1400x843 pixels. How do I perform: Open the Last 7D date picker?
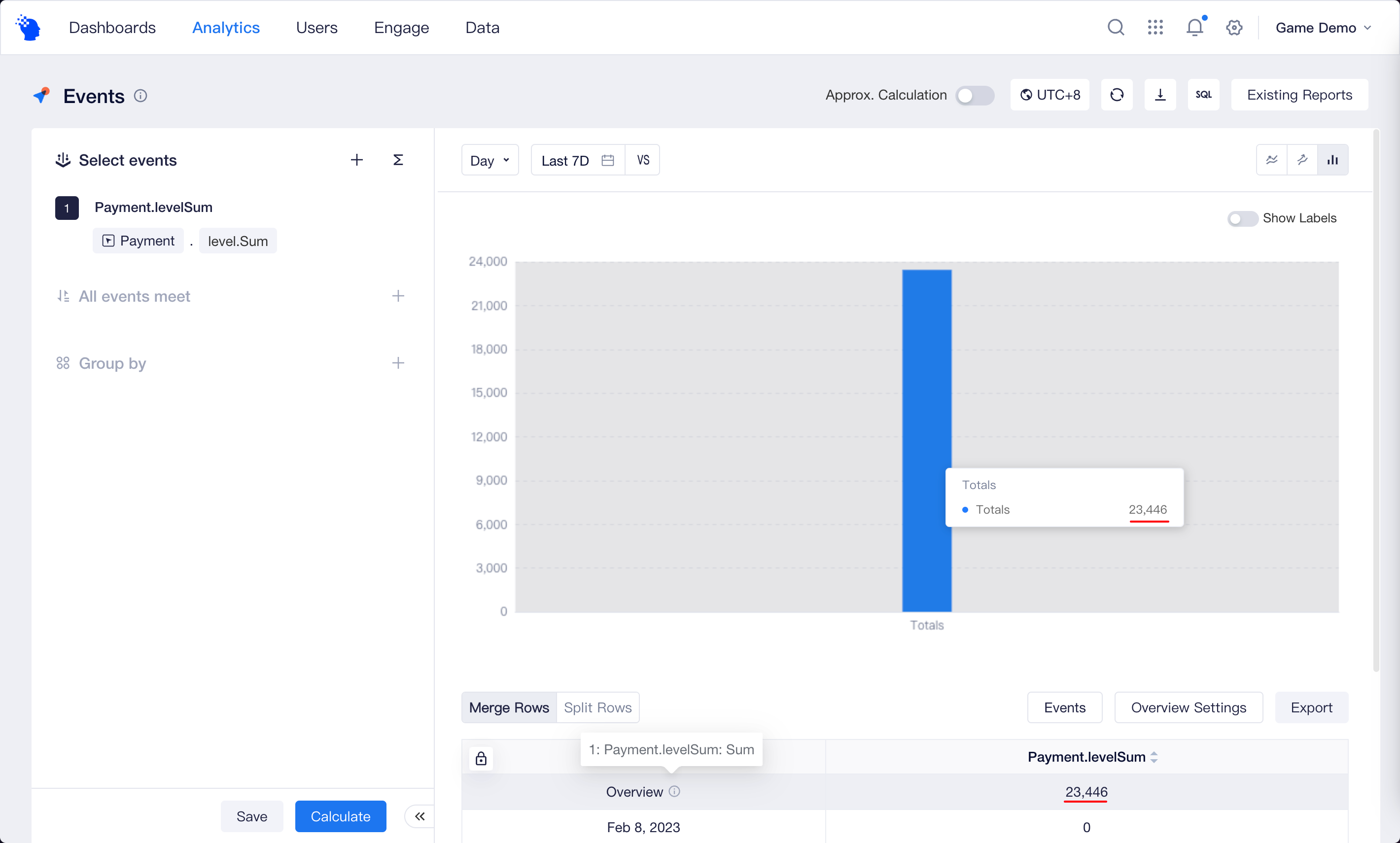[x=578, y=160]
